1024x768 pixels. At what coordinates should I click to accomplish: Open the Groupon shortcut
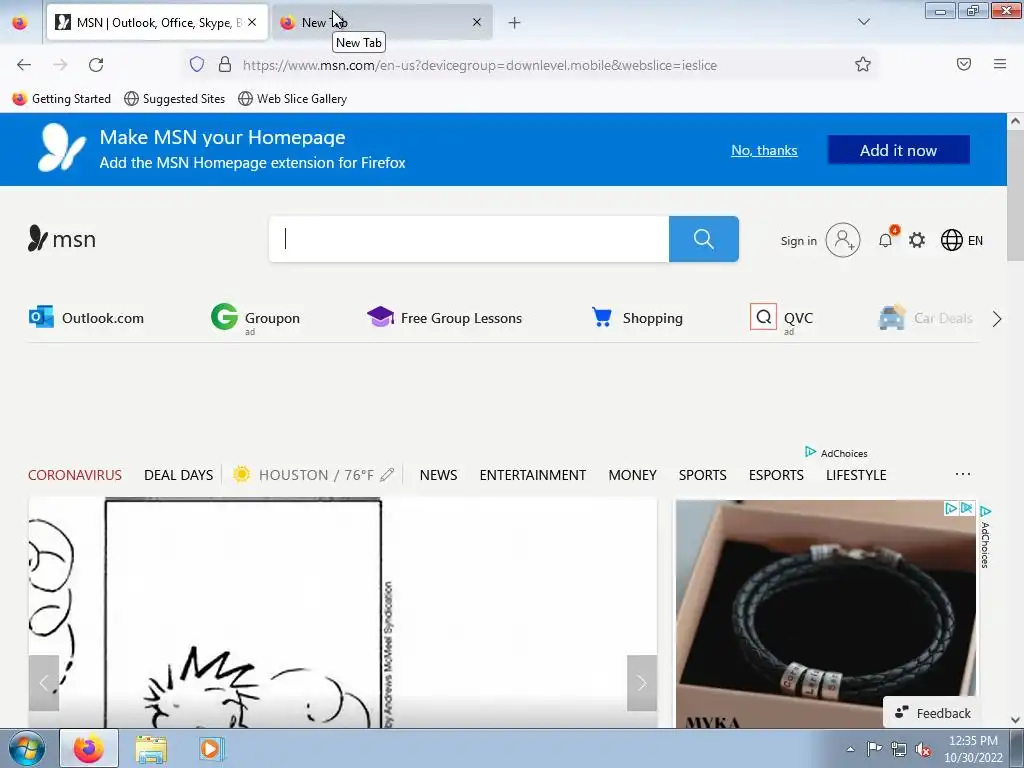(255, 318)
